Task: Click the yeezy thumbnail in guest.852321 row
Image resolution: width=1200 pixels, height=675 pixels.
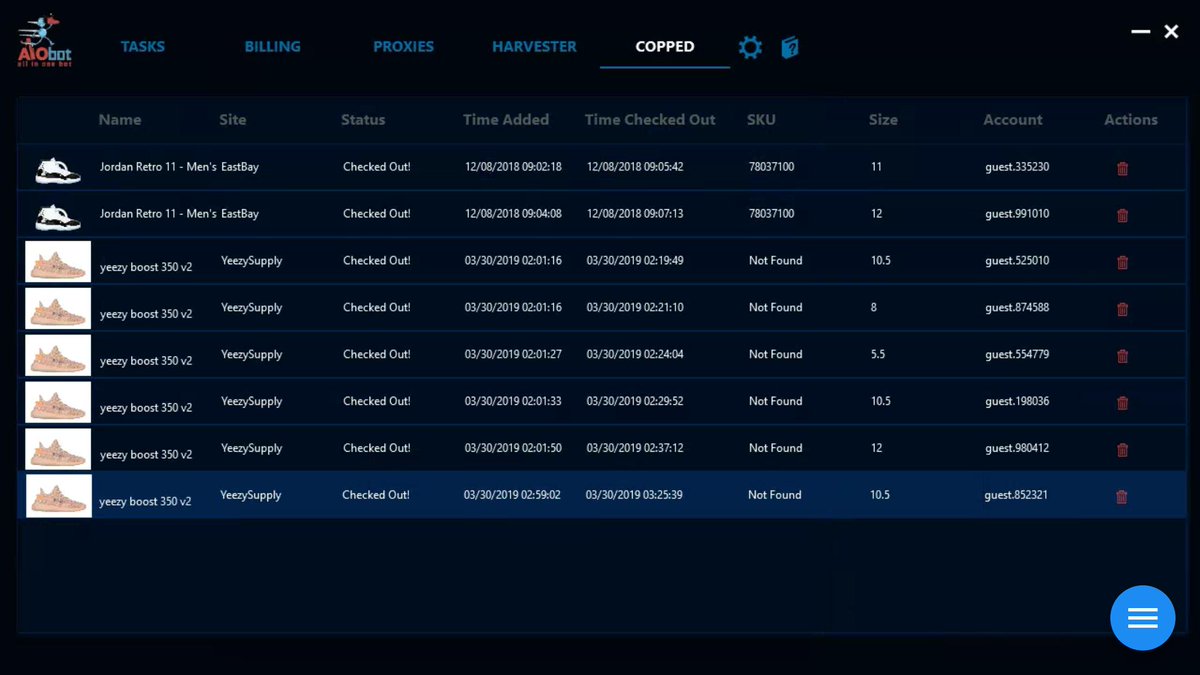Action: click(58, 496)
